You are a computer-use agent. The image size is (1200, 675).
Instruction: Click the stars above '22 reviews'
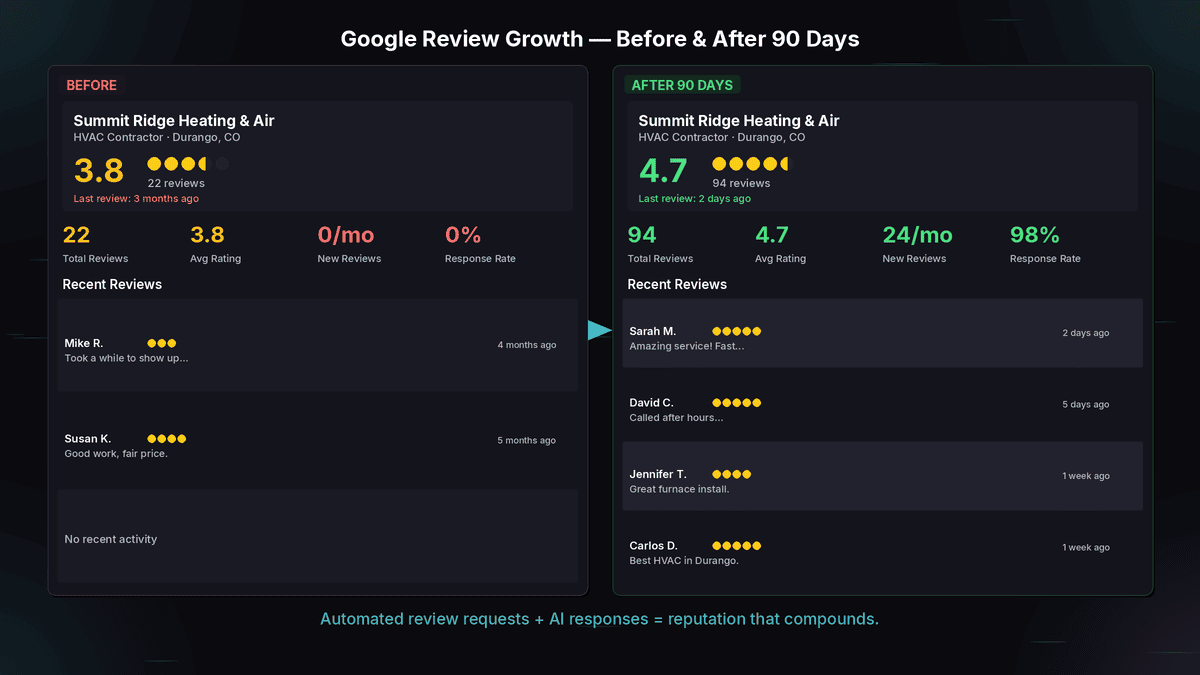188,164
